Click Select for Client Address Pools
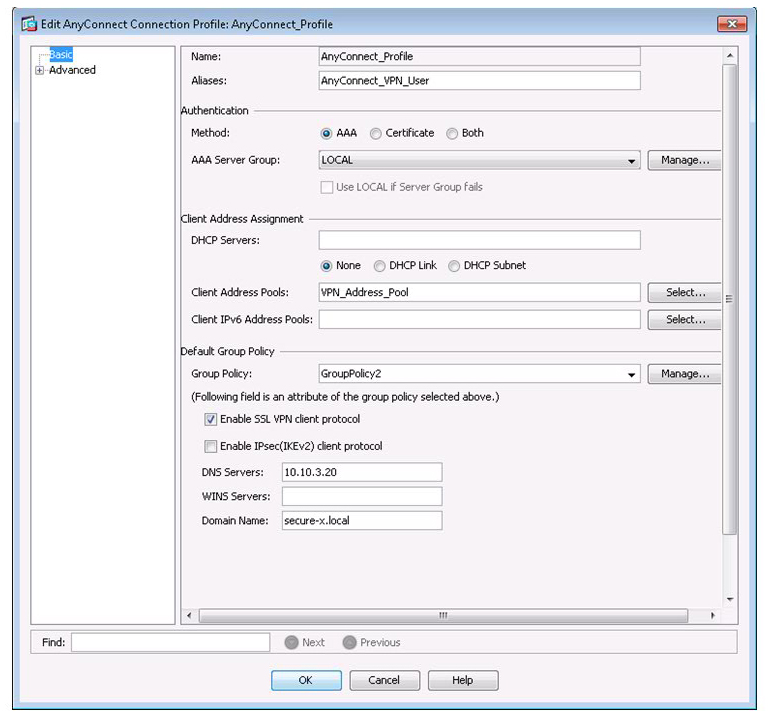The width and height of the screenshot is (768, 711). point(685,293)
